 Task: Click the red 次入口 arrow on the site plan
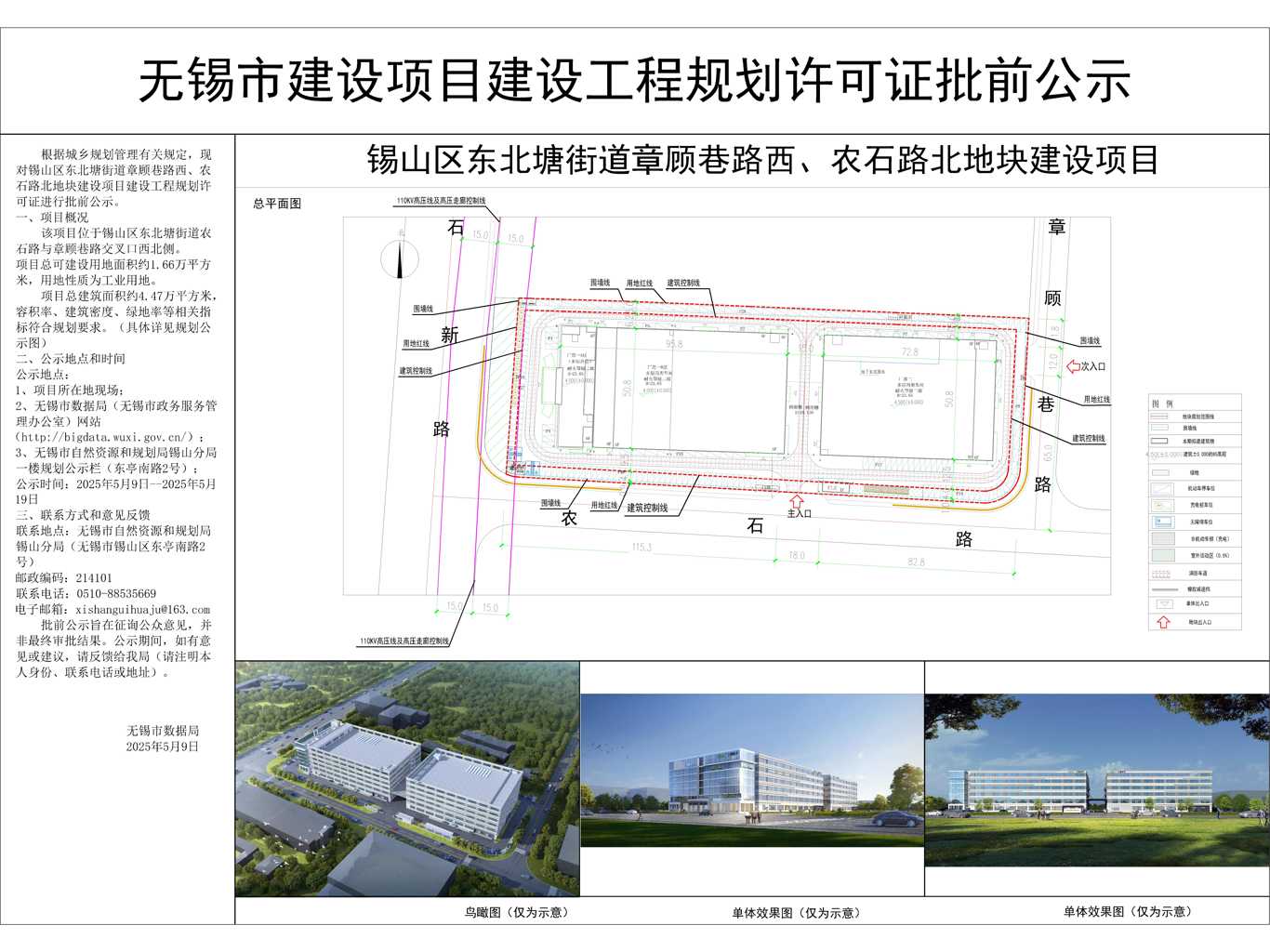point(1072,366)
